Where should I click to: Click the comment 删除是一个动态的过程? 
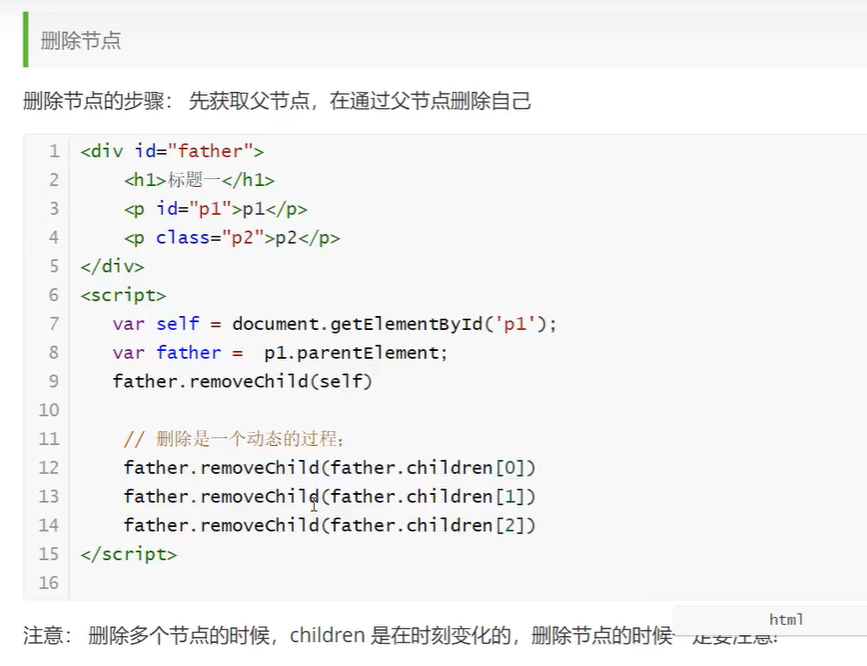click(x=234, y=439)
